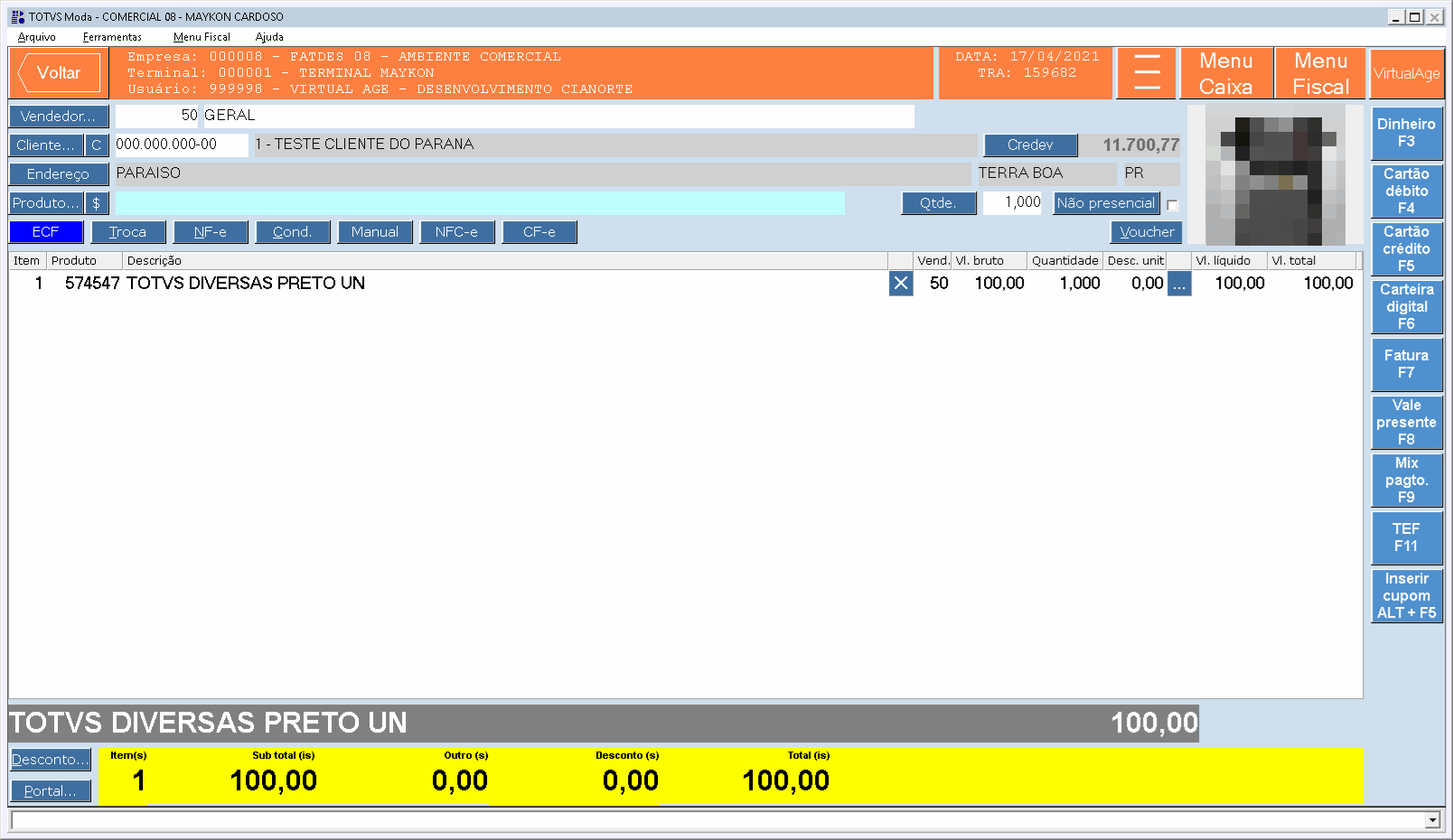
Task: Open the Ferramentas menu
Action: click(112, 37)
